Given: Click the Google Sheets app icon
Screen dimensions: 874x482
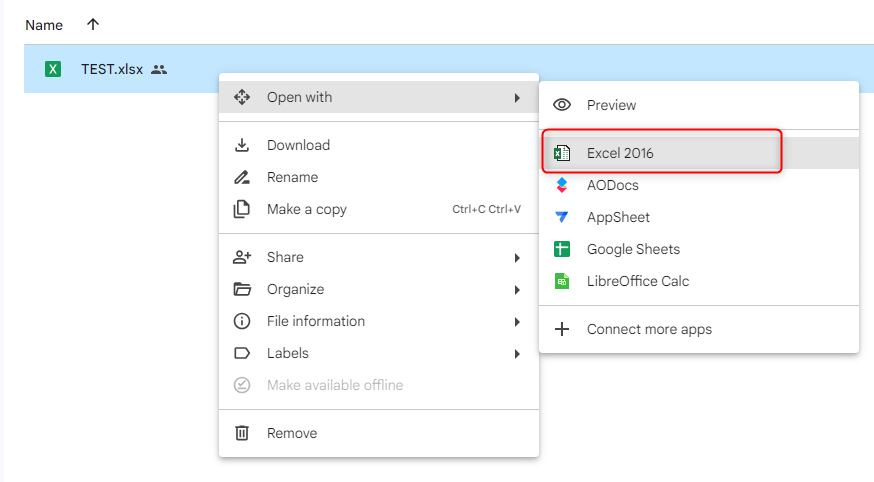Looking at the screenshot, I should pos(562,249).
